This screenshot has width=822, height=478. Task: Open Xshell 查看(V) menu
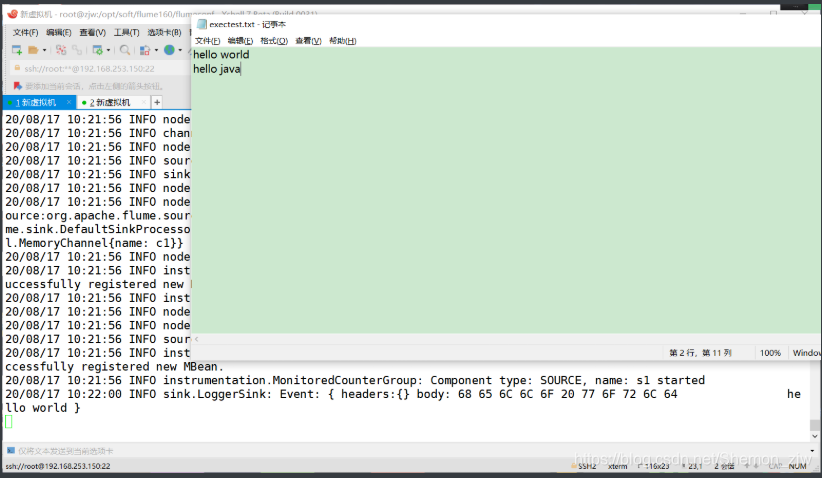(x=92, y=32)
